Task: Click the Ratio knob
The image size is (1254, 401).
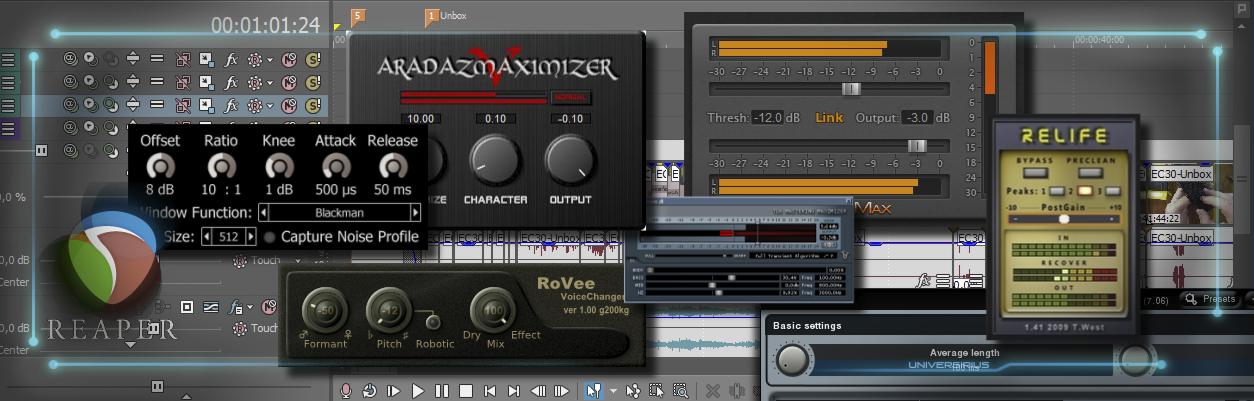Action: click(221, 166)
